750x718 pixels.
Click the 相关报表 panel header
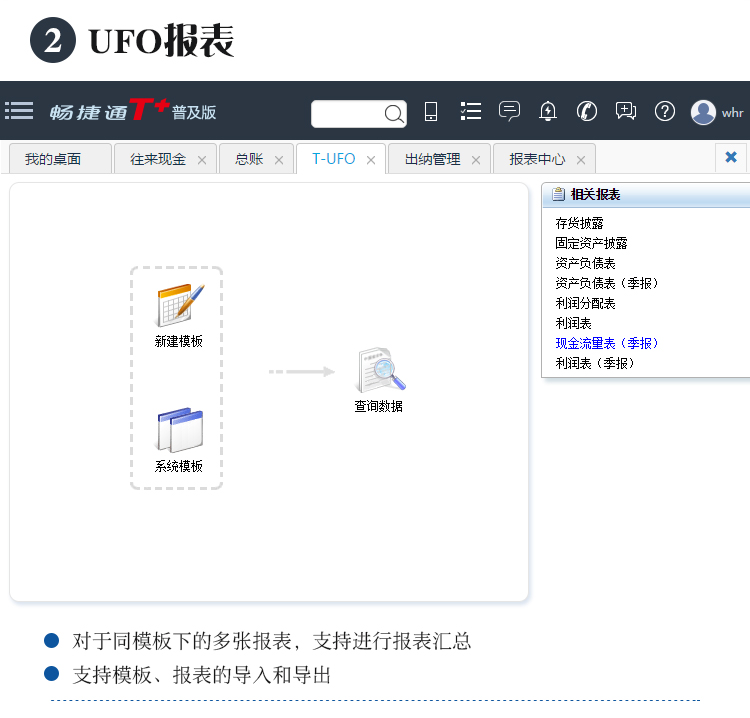[x=646, y=195]
